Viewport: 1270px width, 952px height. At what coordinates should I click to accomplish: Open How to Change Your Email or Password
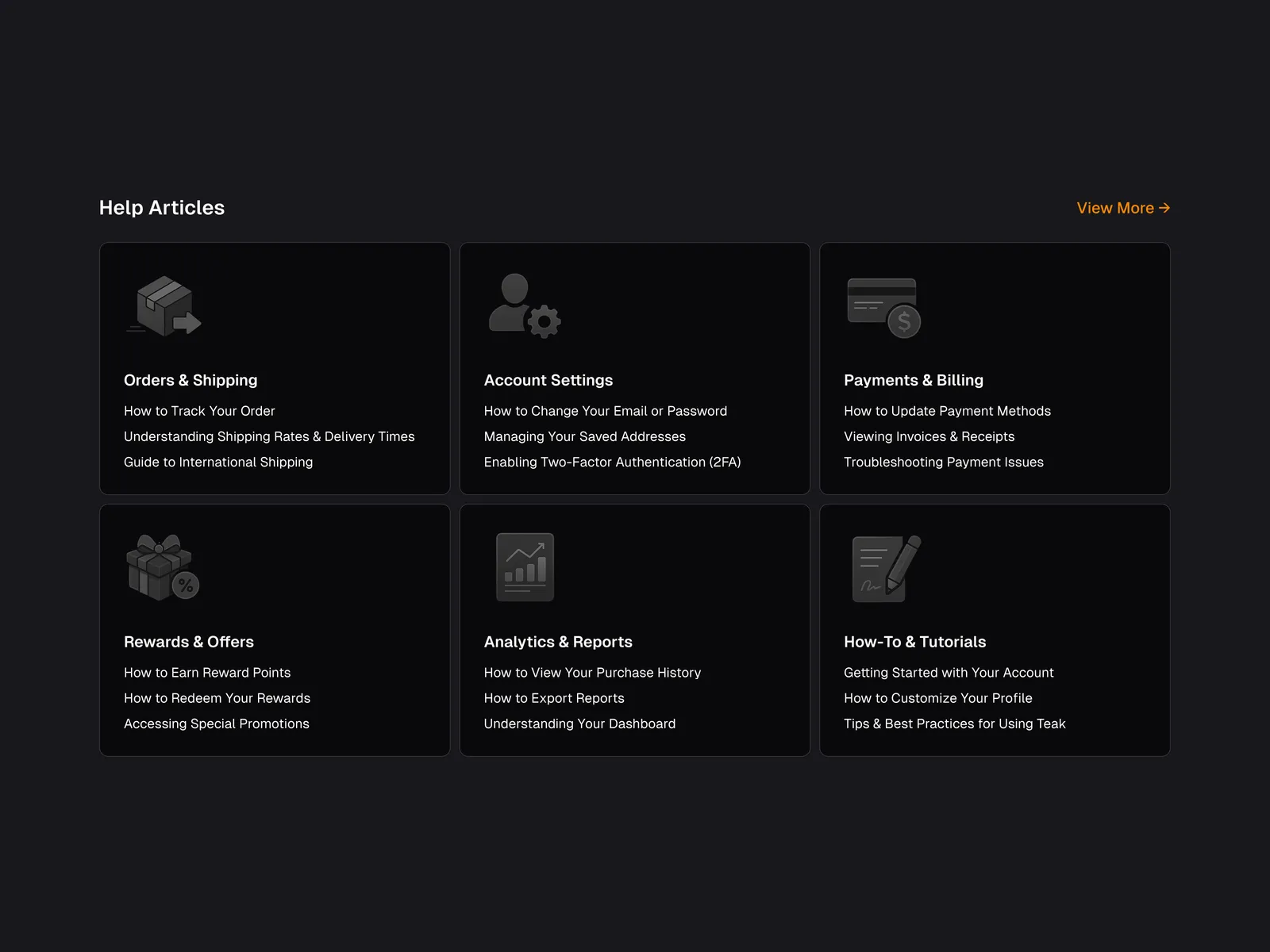605,411
